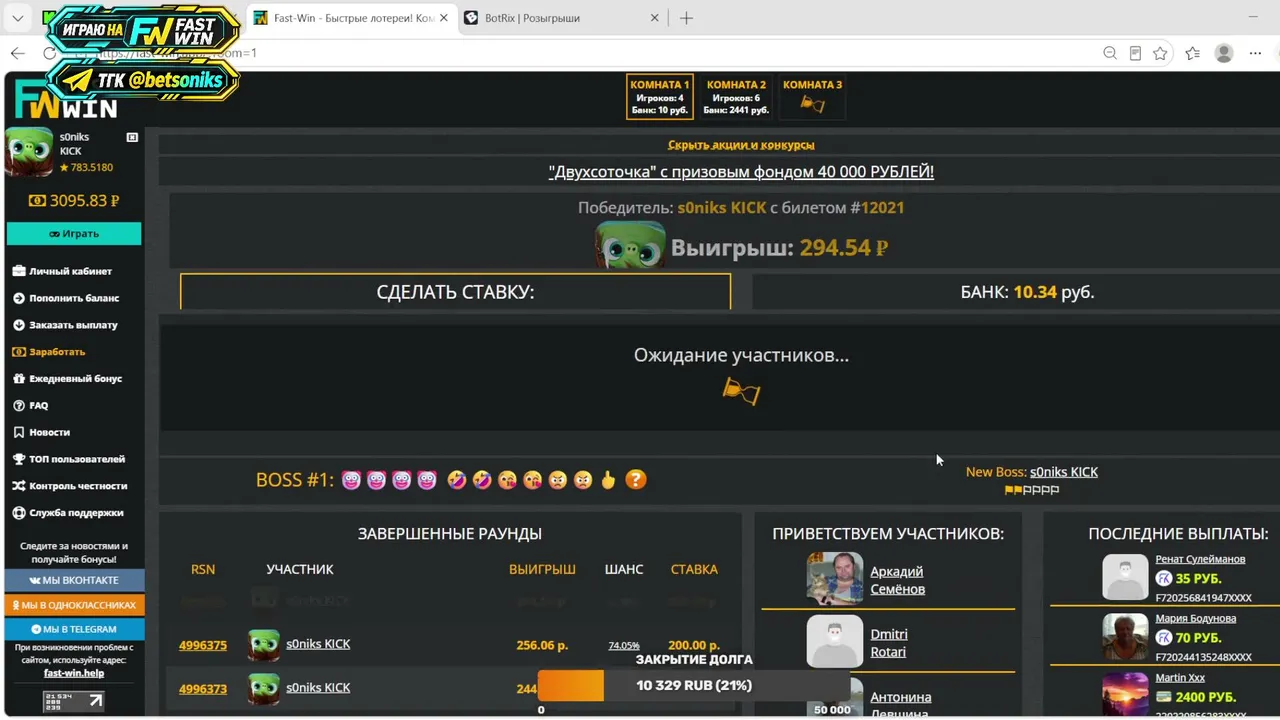Click the download icon beside Заказать выплату

[19, 325]
